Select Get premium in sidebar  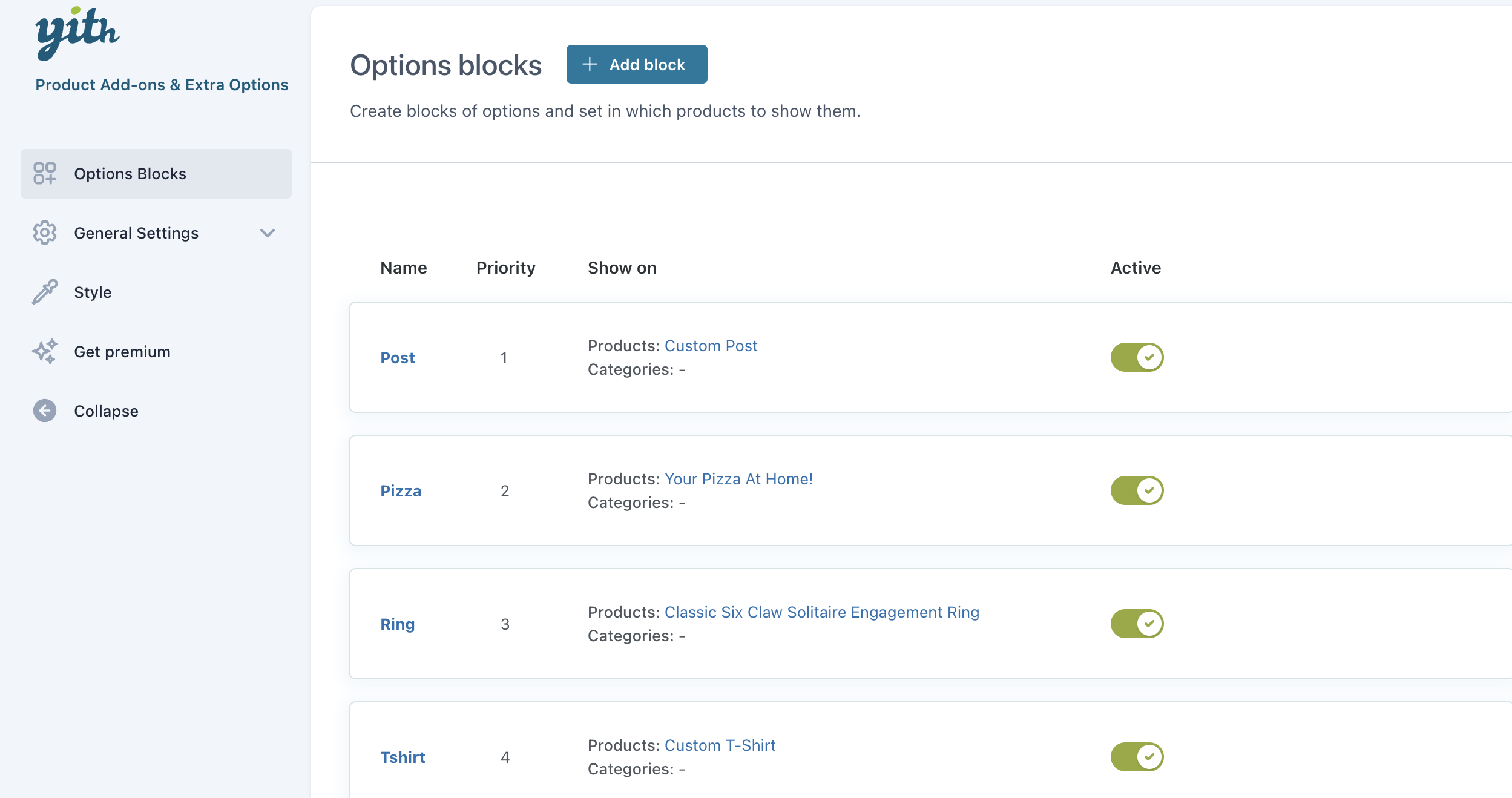[122, 352]
